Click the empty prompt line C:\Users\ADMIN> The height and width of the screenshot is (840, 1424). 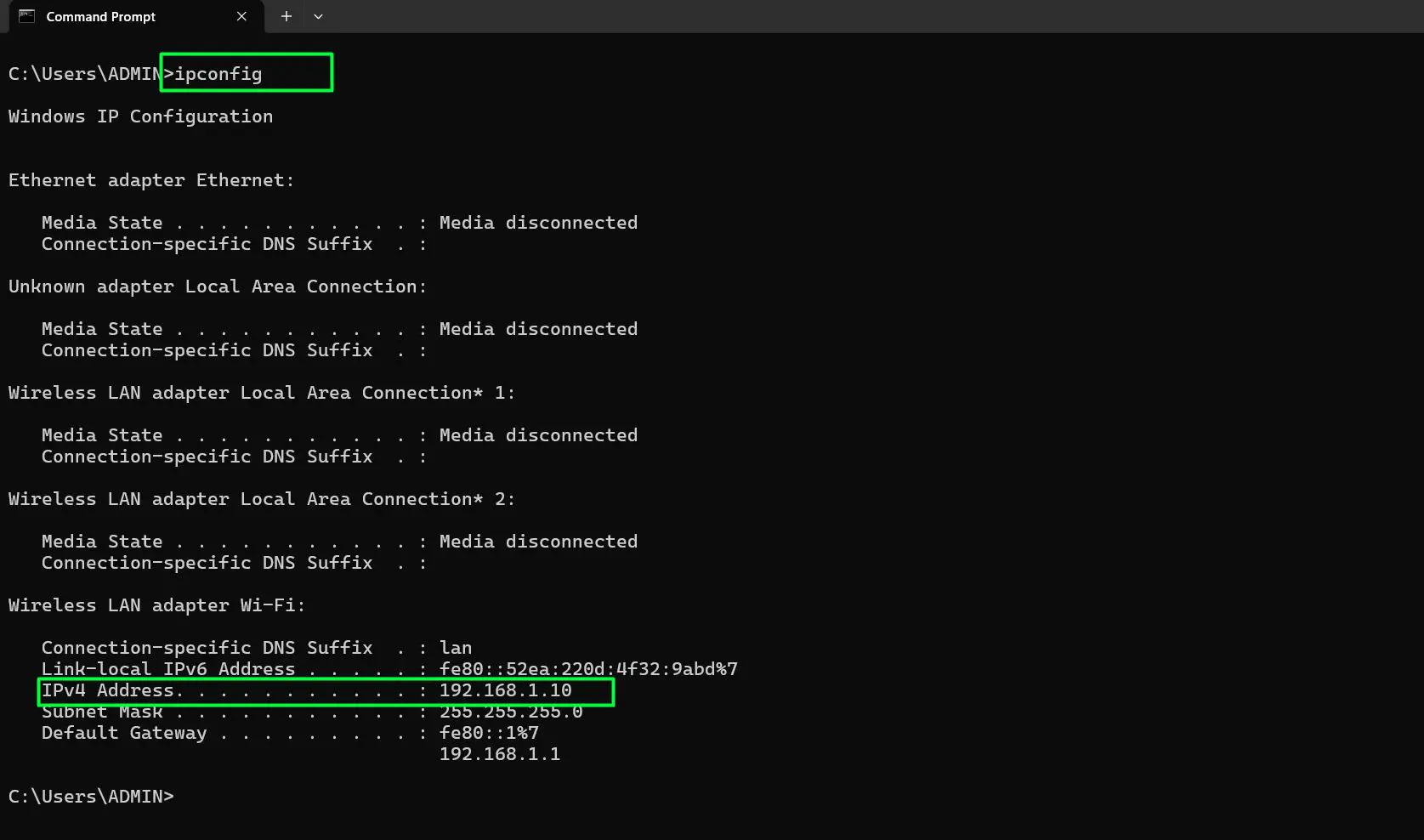point(90,796)
